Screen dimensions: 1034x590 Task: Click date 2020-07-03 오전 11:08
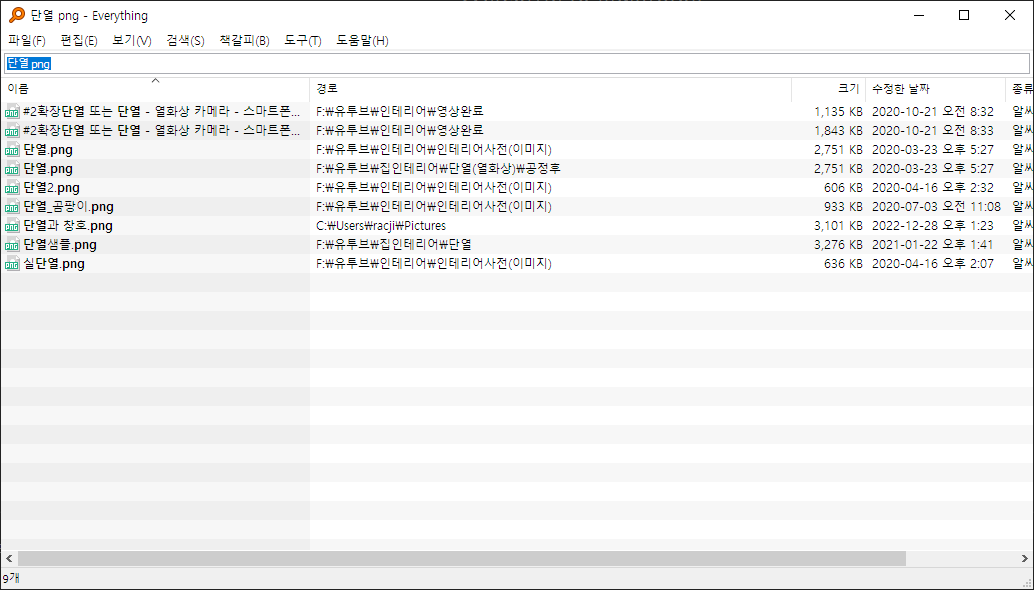click(936, 207)
